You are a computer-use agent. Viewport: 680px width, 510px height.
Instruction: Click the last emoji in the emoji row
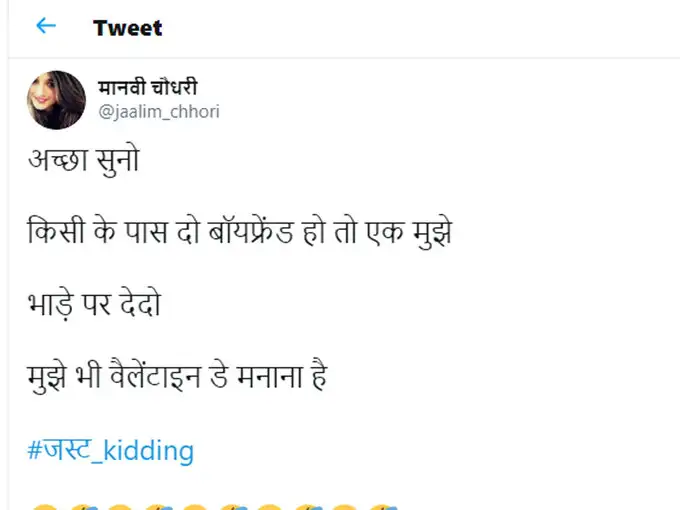tap(380, 505)
